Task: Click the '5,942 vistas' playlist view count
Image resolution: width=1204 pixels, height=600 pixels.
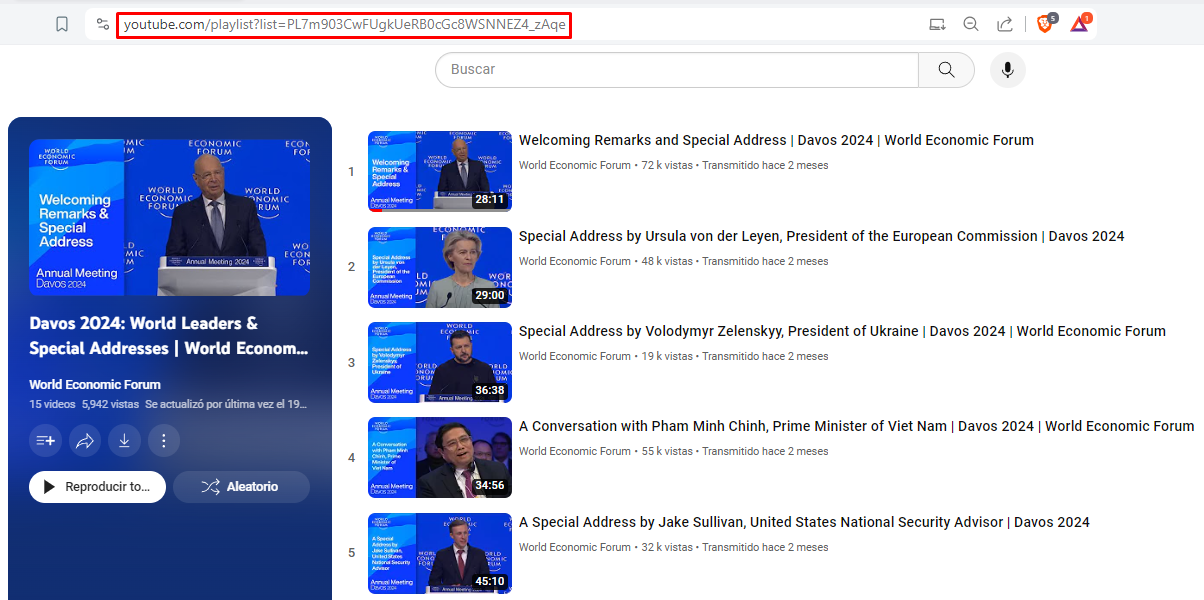Action: pyautogui.click(x=110, y=405)
